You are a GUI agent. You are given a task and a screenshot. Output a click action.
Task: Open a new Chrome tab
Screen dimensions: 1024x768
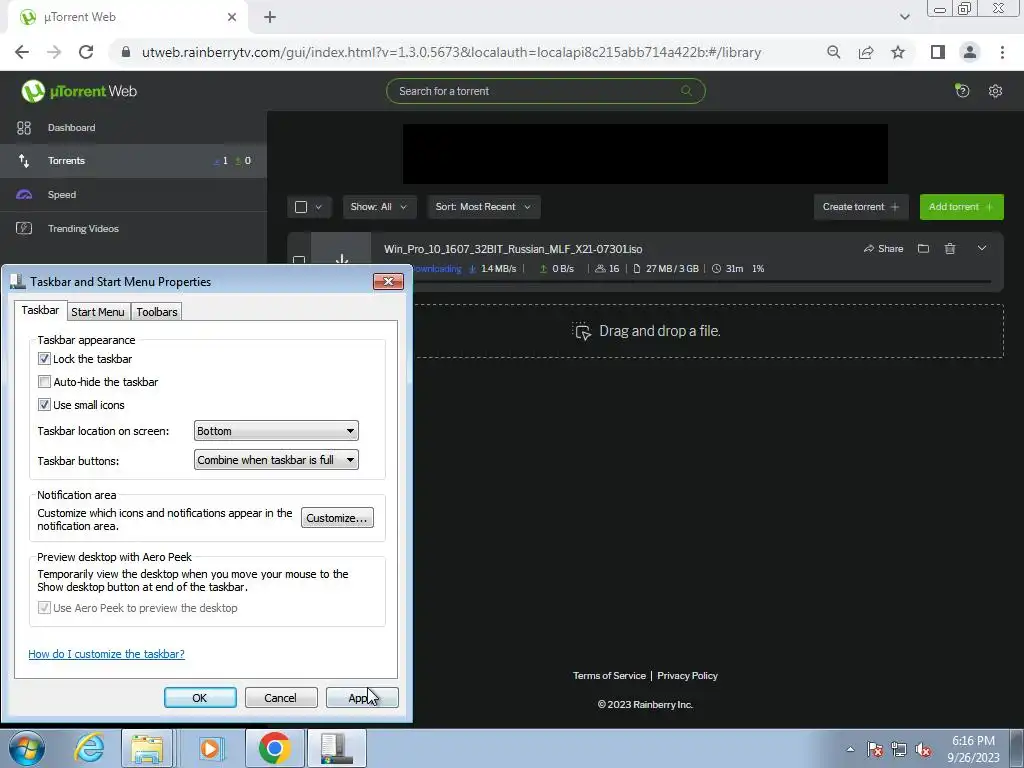(x=270, y=18)
